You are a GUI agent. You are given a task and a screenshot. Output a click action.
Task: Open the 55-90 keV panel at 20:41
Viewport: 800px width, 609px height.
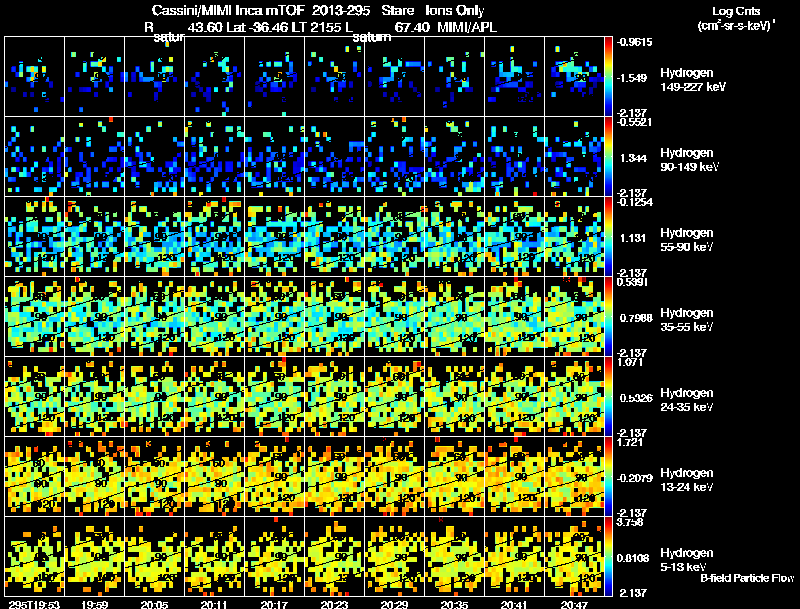[x=514, y=237]
